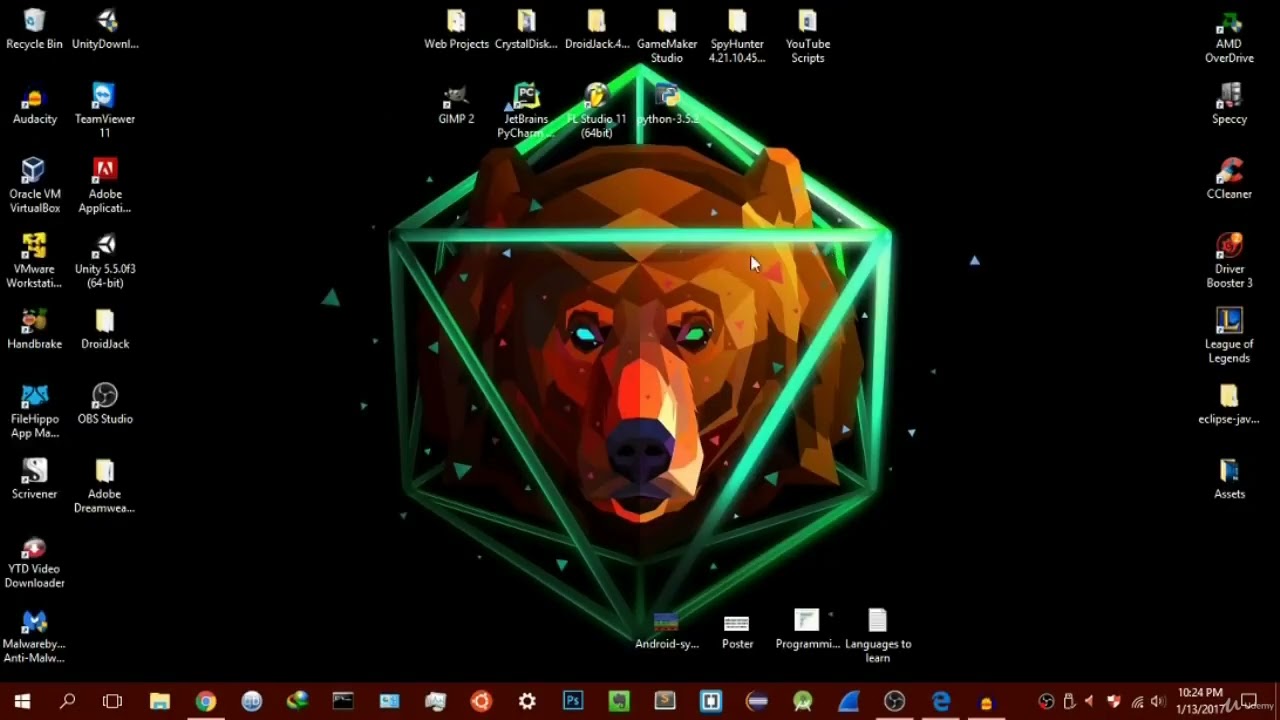Launch Photoshop from the taskbar
The width and height of the screenshot is (1280, 720).
[573, 701]
